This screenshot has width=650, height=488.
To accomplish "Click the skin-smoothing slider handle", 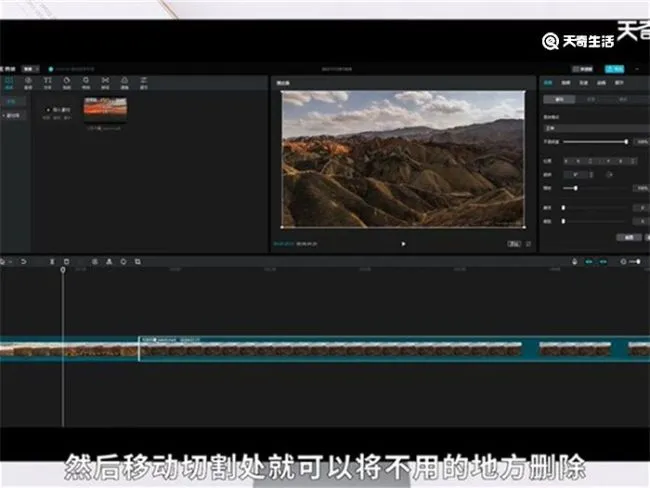I will click(563, 208).
